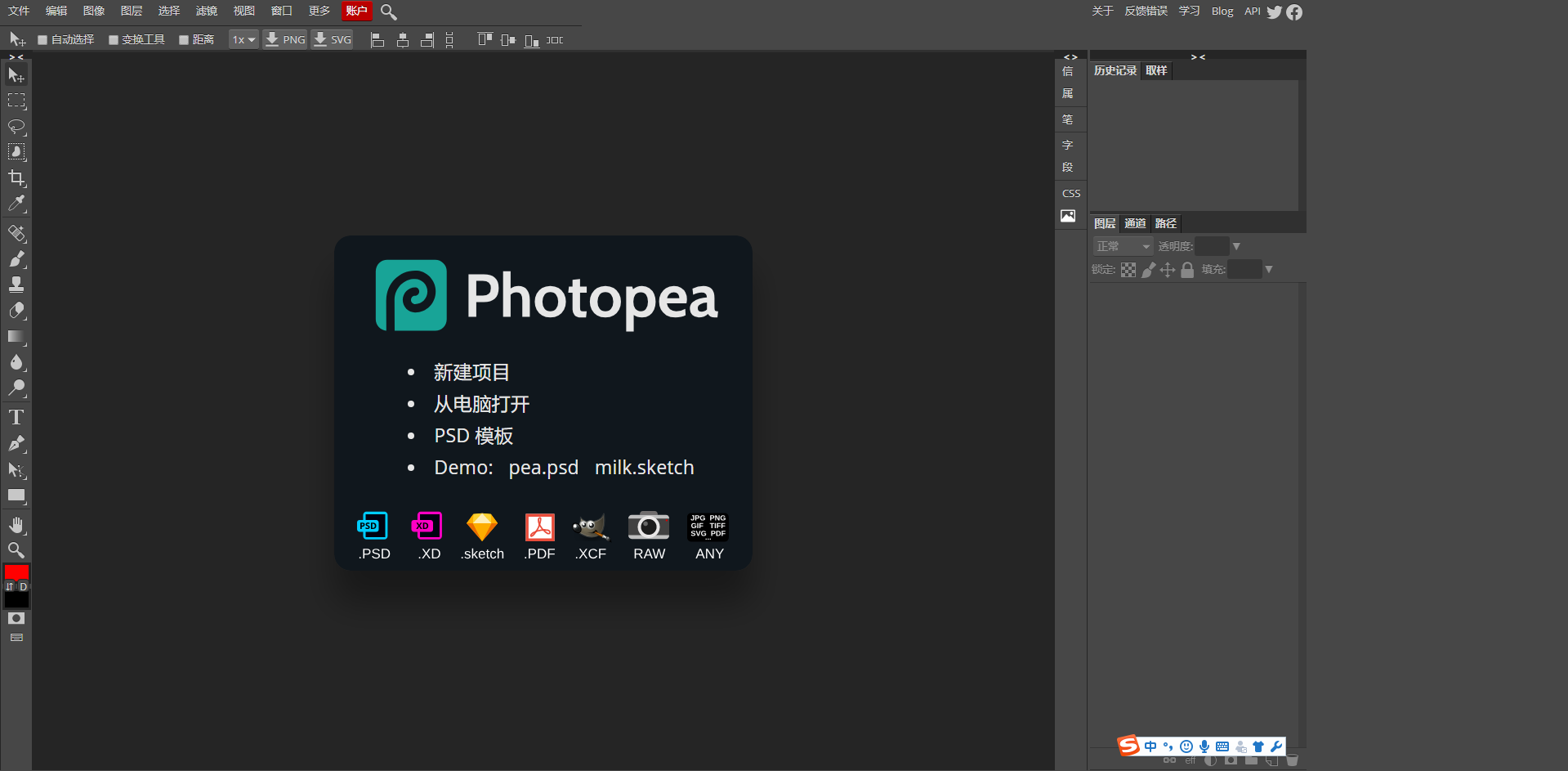This screenshot has height=771, width=1568.
Task: Select the Gradient tool
Action: (x=16, y=336)
